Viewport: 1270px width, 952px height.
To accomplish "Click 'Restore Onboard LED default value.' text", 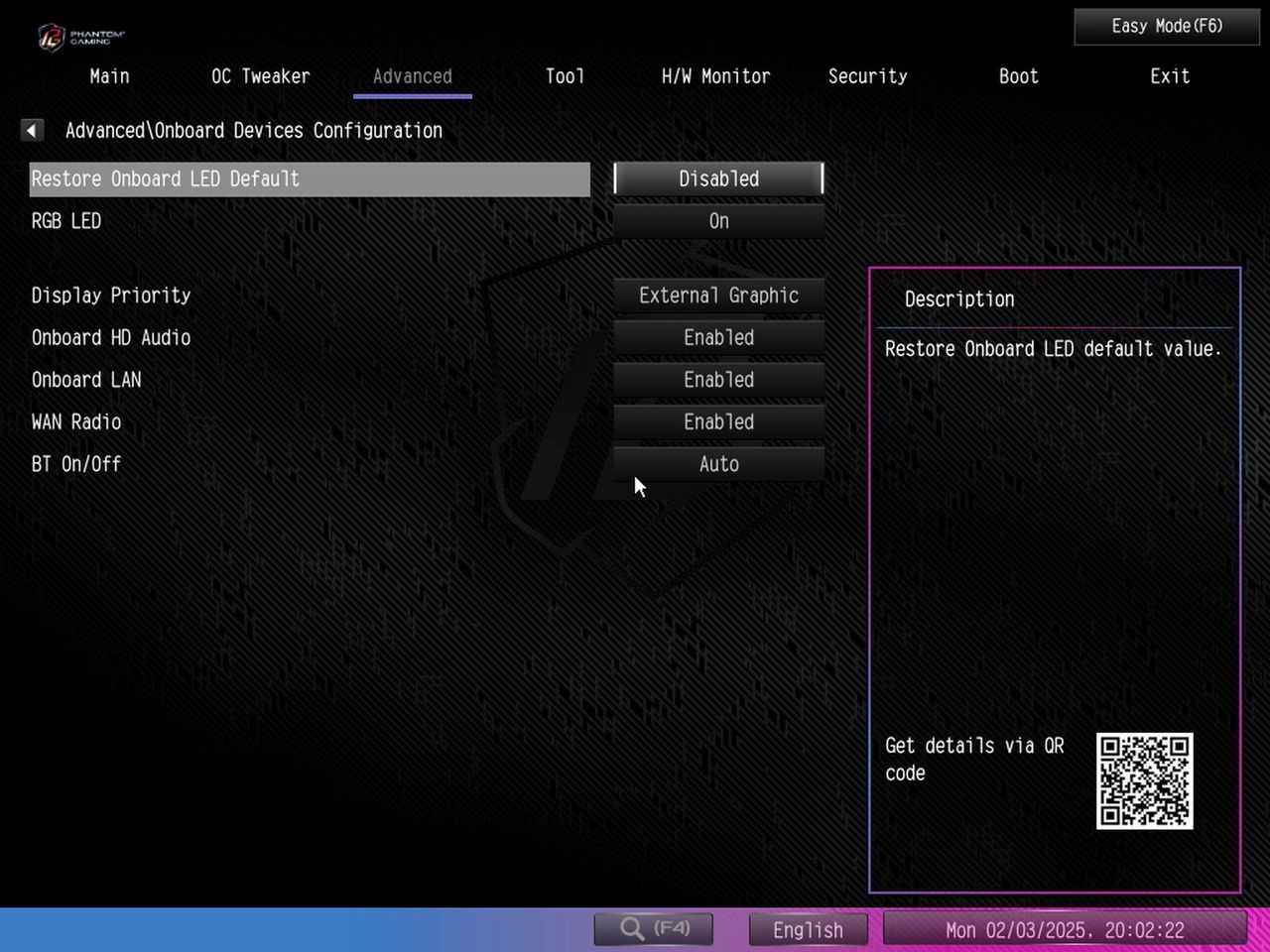I will click(1053, 349).
